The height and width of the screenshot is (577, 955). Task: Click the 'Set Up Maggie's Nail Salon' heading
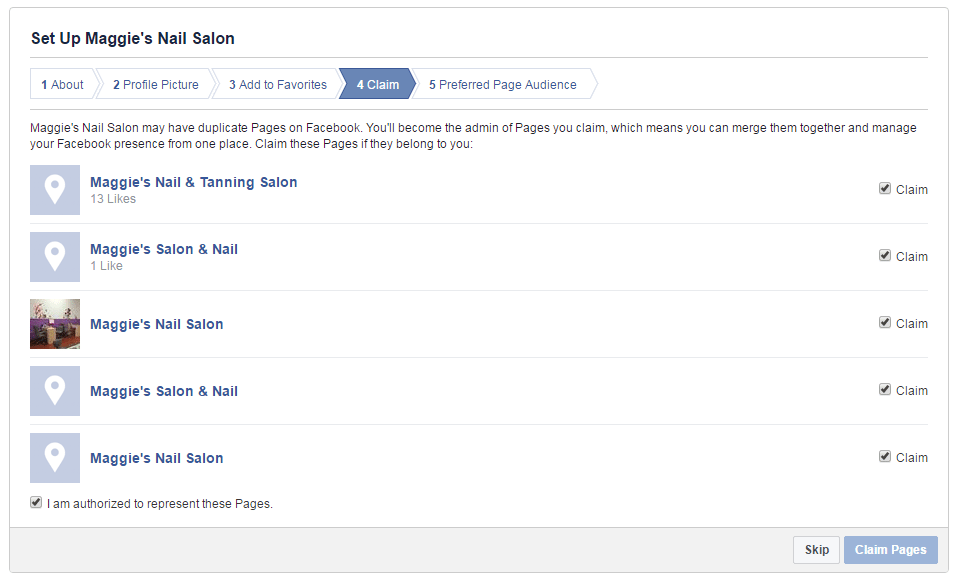(x=133, y=38)
